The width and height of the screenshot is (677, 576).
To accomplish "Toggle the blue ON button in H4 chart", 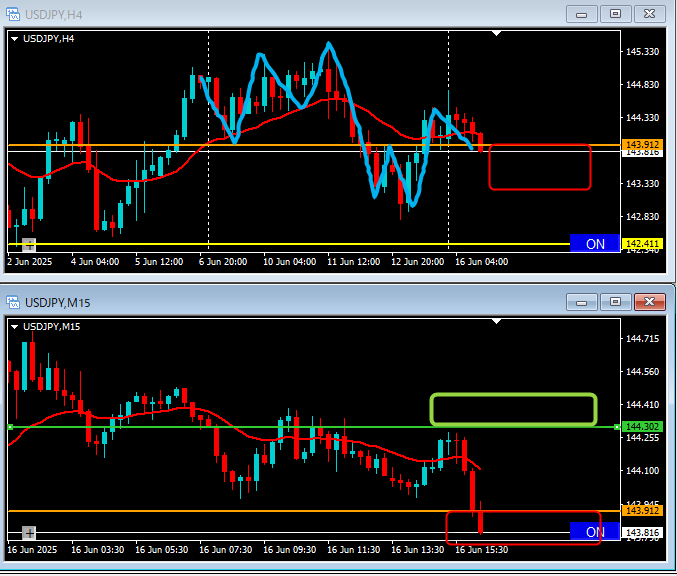I will [x=594, y=243].
